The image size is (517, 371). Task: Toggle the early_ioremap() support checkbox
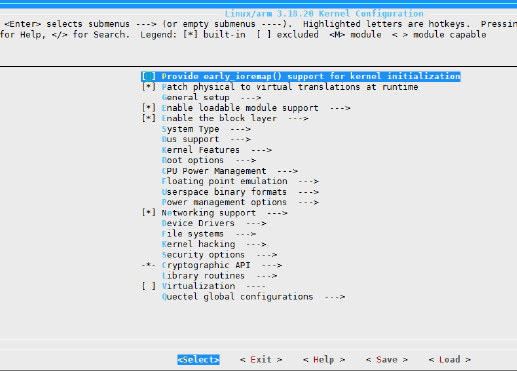coord(148,76)
